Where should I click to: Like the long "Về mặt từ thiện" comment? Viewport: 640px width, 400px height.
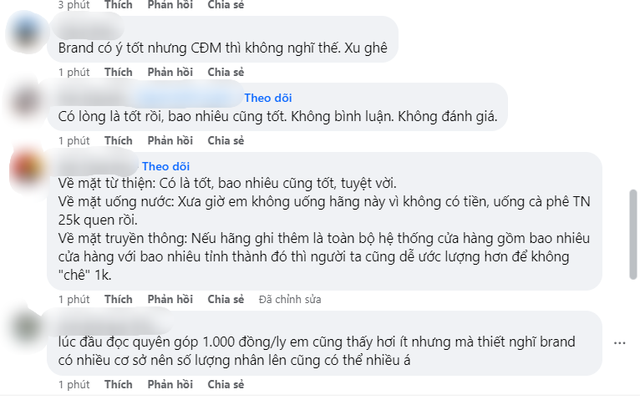coord(118,298)
